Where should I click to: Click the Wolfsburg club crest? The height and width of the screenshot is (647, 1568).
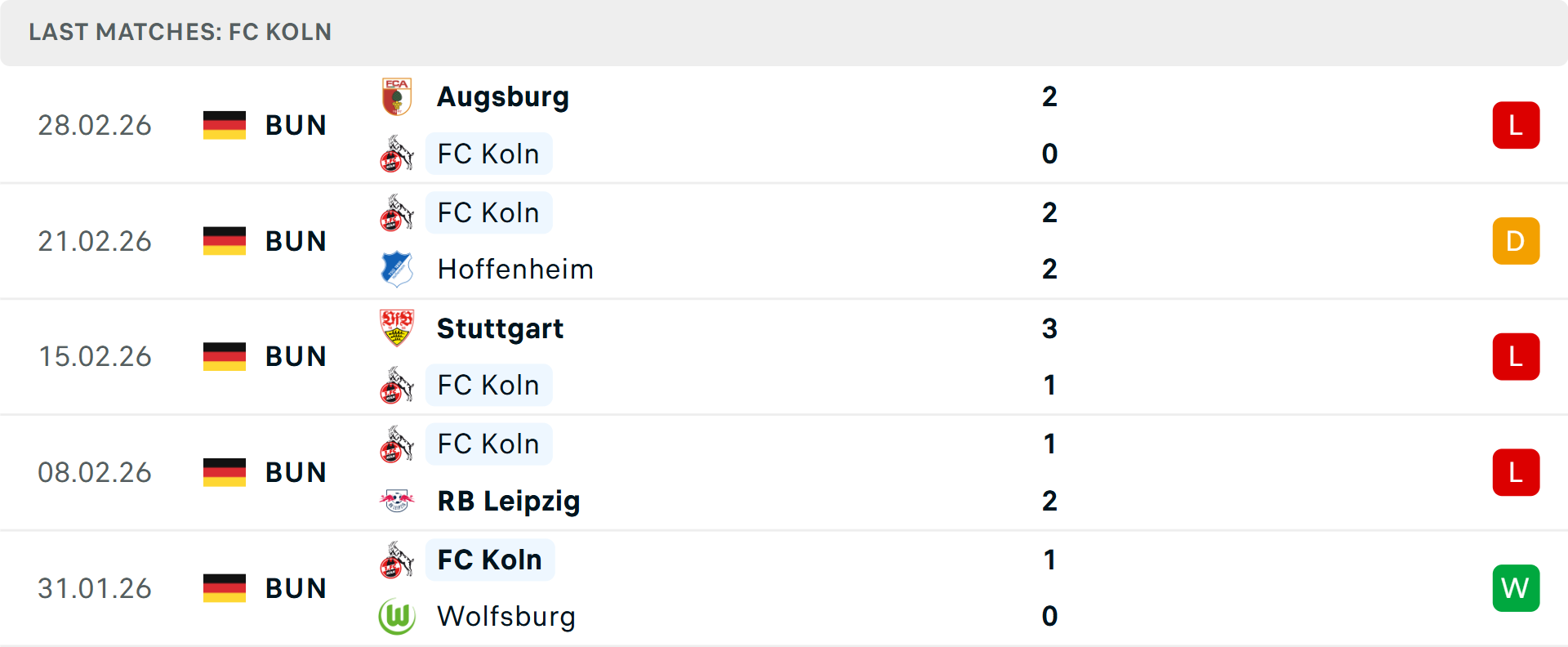click(397, 616)
